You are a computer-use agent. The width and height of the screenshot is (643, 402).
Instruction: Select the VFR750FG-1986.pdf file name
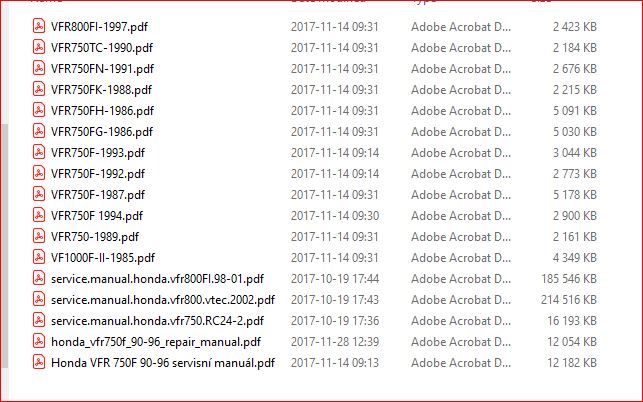coord(102,132)
